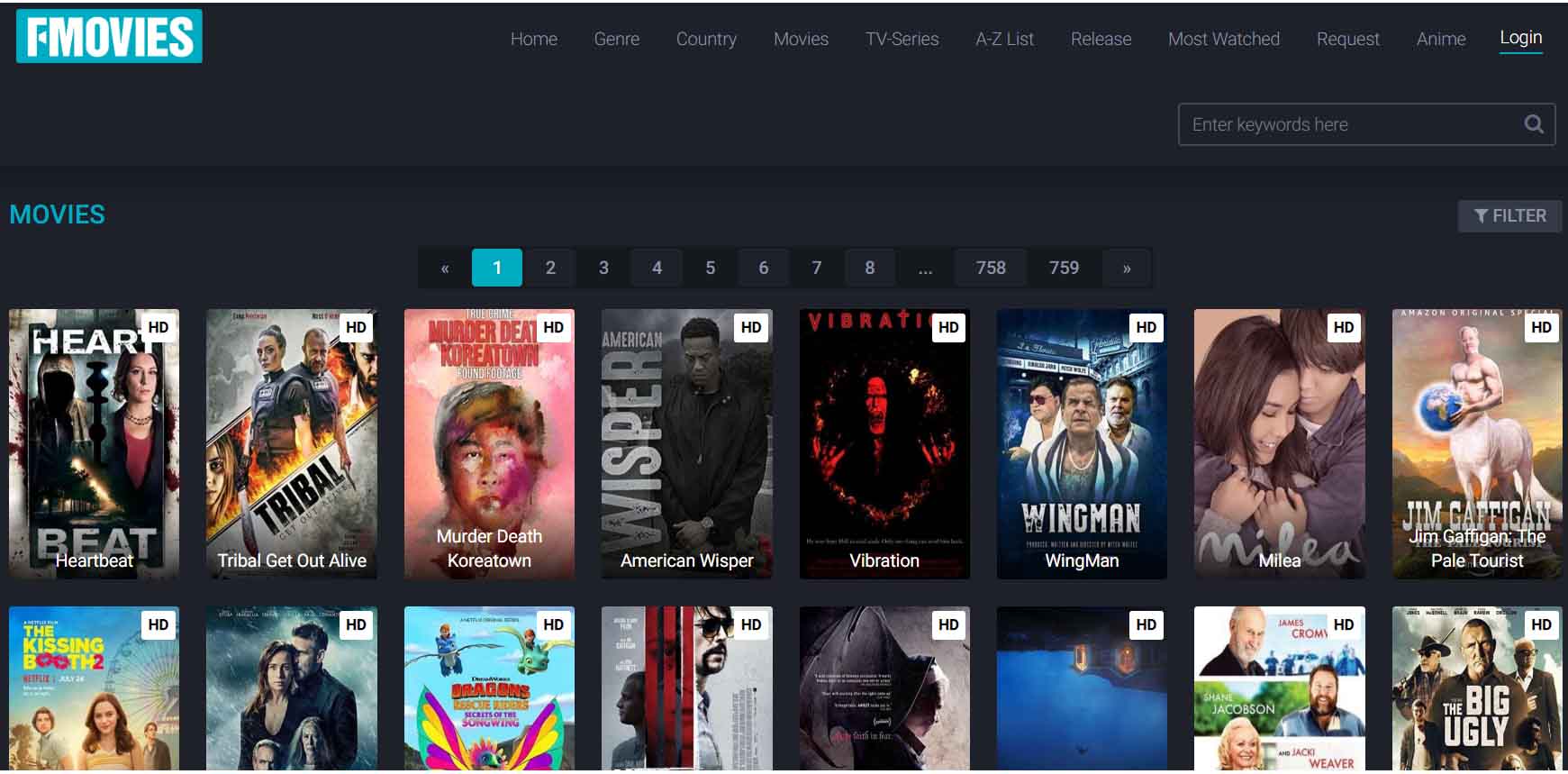The image size is (1568, 774).
Task: Go to page 5
Action: (x=710, y=268)
